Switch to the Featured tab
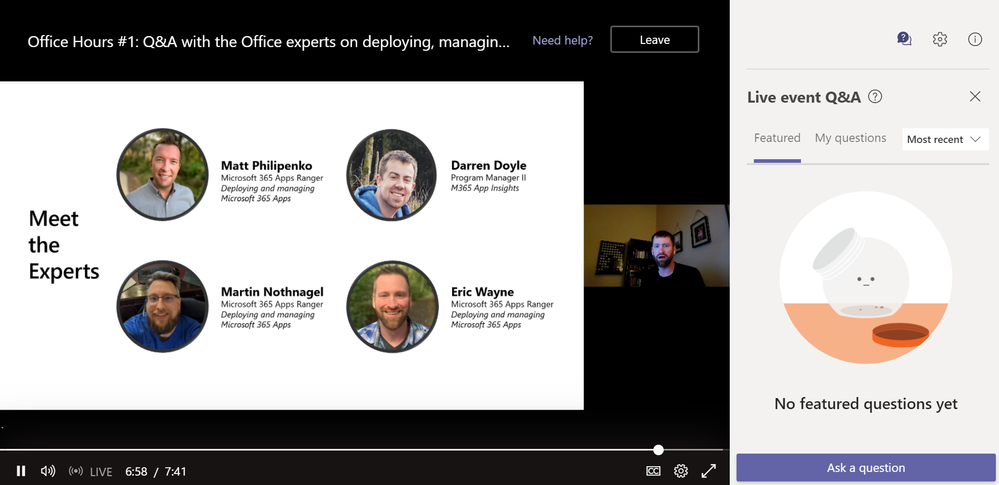Viewport: 999px width, 485px height. point(777,138)
